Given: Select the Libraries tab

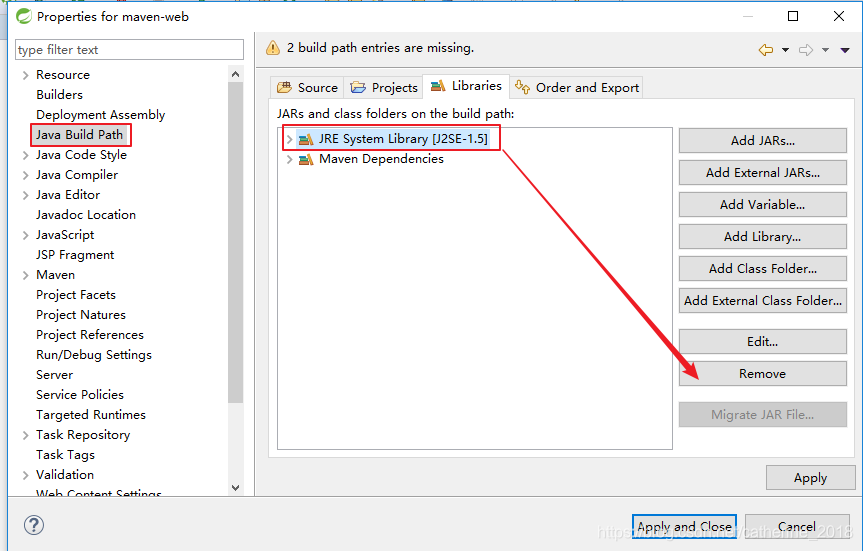Looking at the screenshot, I should (466, 86).
